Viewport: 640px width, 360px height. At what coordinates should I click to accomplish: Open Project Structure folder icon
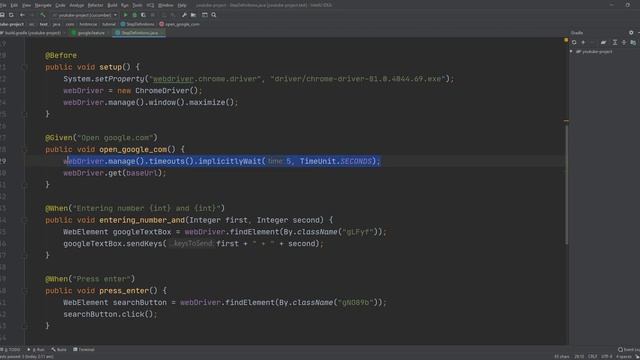[x=193, y=15]
